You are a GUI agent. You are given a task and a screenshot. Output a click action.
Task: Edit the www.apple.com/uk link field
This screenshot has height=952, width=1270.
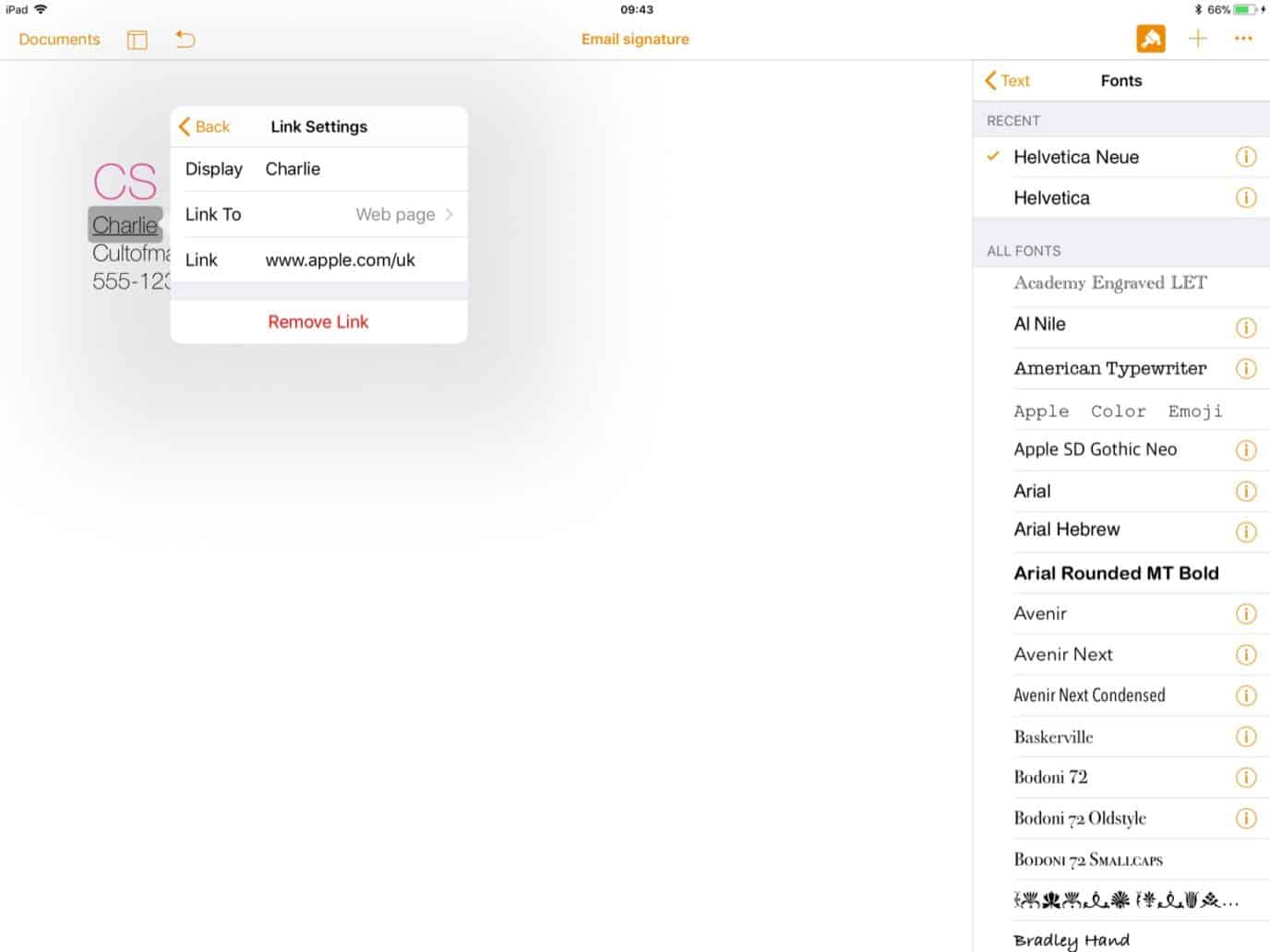point(340,260)
